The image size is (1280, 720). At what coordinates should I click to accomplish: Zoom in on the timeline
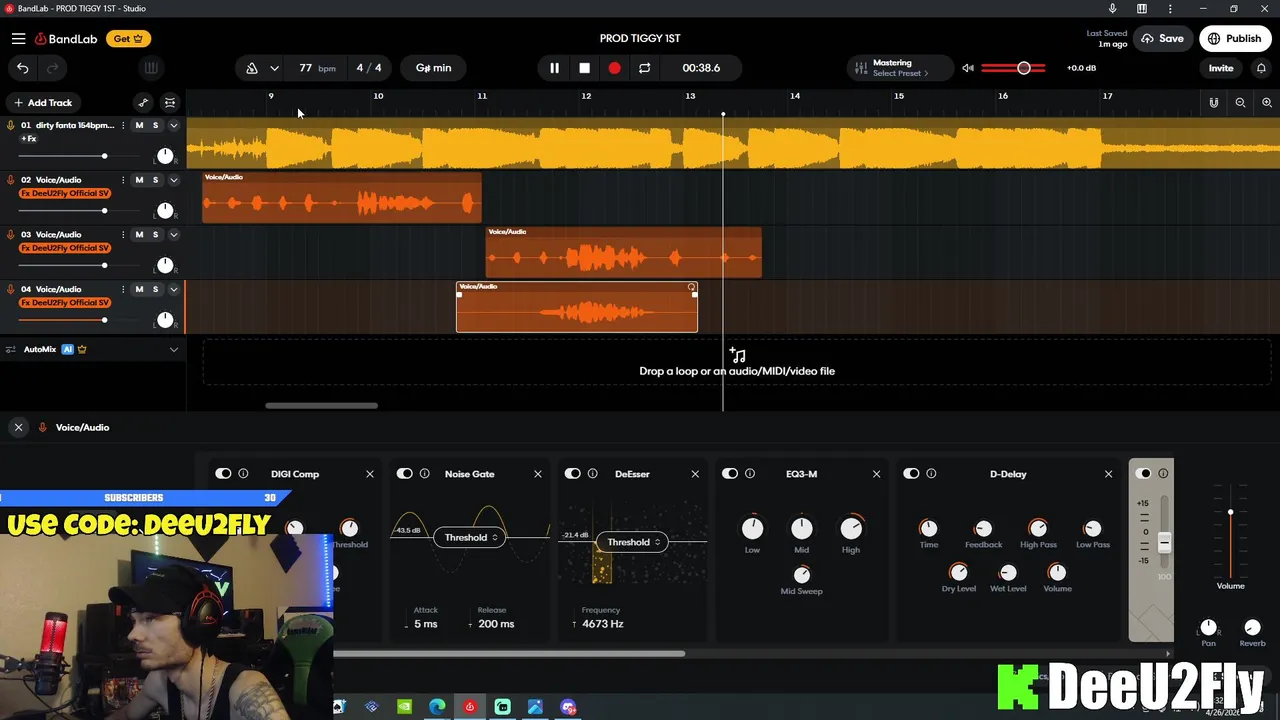1267,102
